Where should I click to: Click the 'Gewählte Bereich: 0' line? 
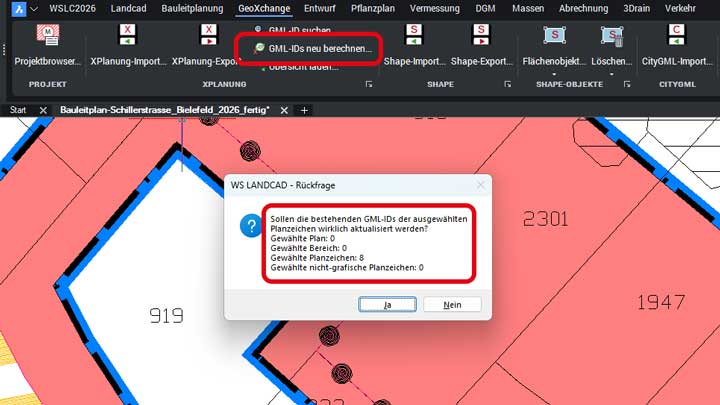(309, 248)
